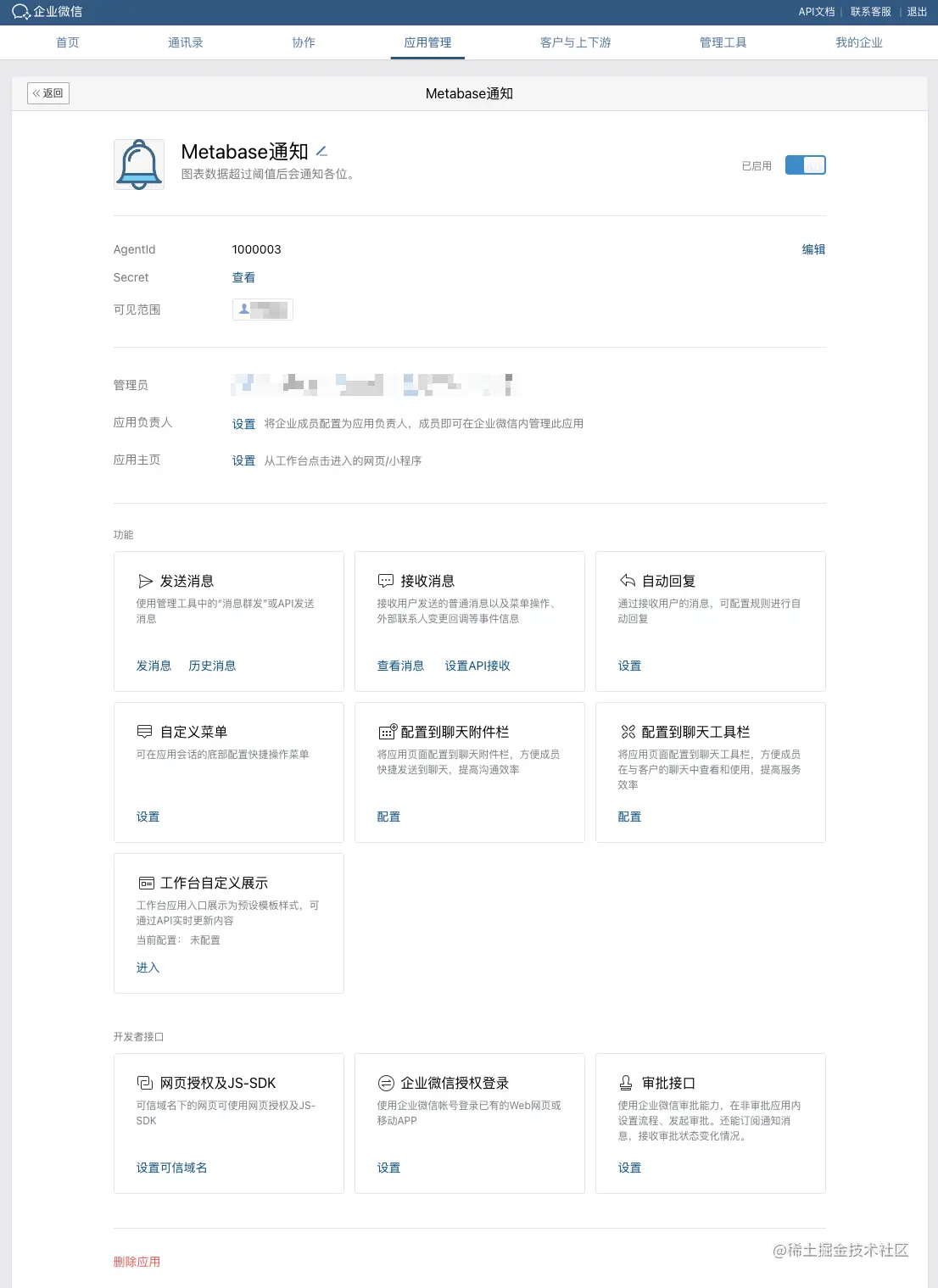Image resolution: width=938 pixels, height=1288 pixels.
Task: Click 设置 in the 自定义菜单 card
Action: click(148, 817)
